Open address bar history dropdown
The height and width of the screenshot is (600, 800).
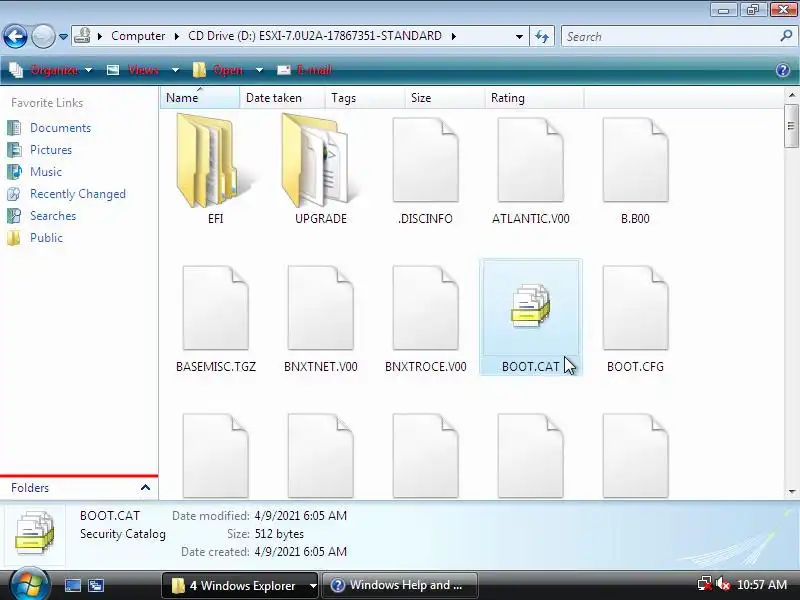(x=519, y=36)
